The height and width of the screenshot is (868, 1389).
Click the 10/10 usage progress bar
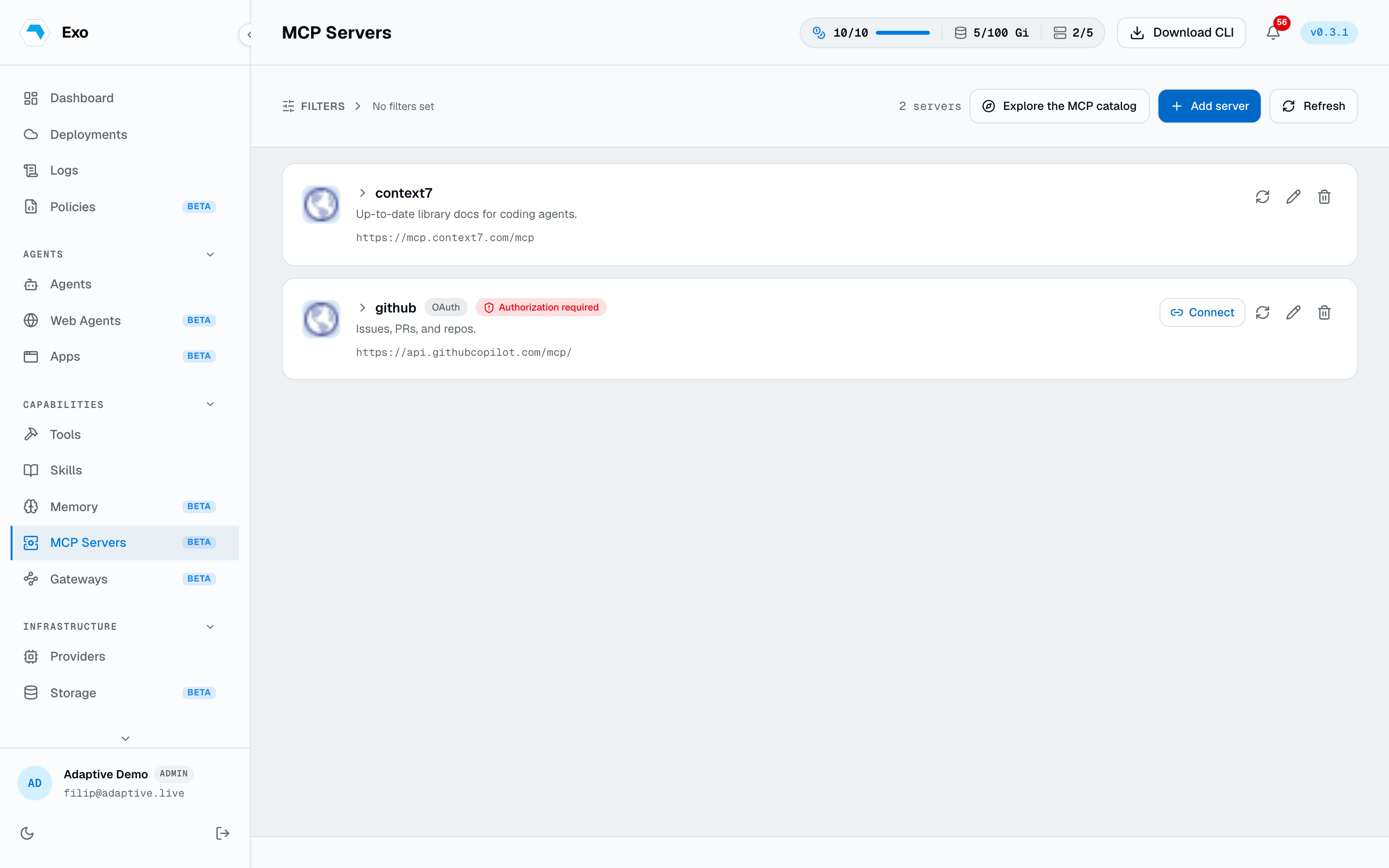coord(902,33)
